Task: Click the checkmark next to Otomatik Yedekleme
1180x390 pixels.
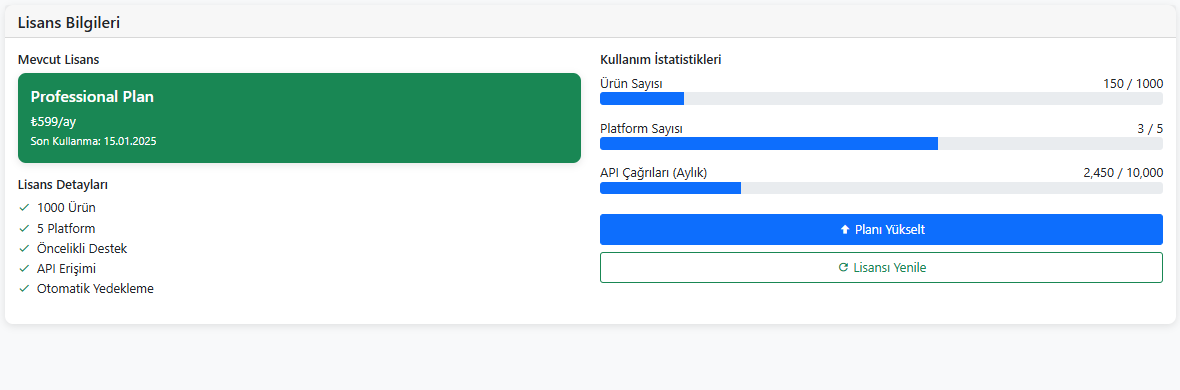Action: click(x=24, y=288)
